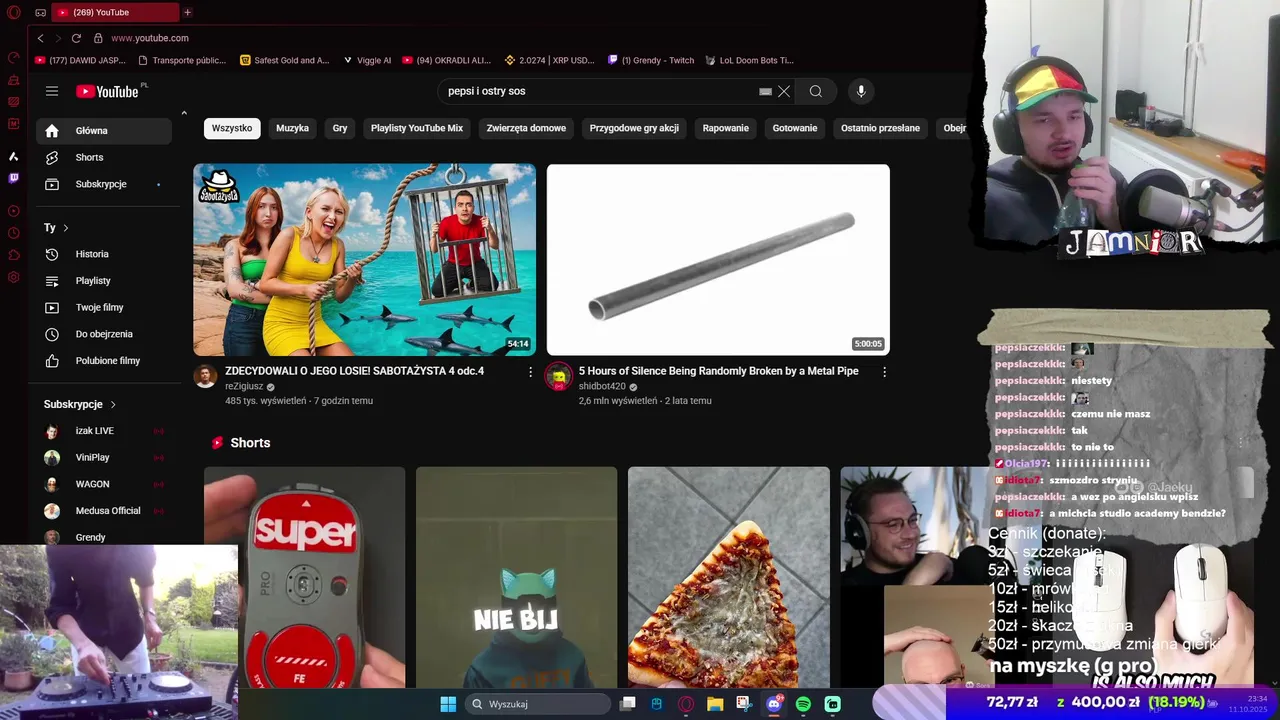Image resolution: width=1280 pixels, height=720 pixels.
Task: Open Opera GX from the taskbar
Action: [686, 704]
